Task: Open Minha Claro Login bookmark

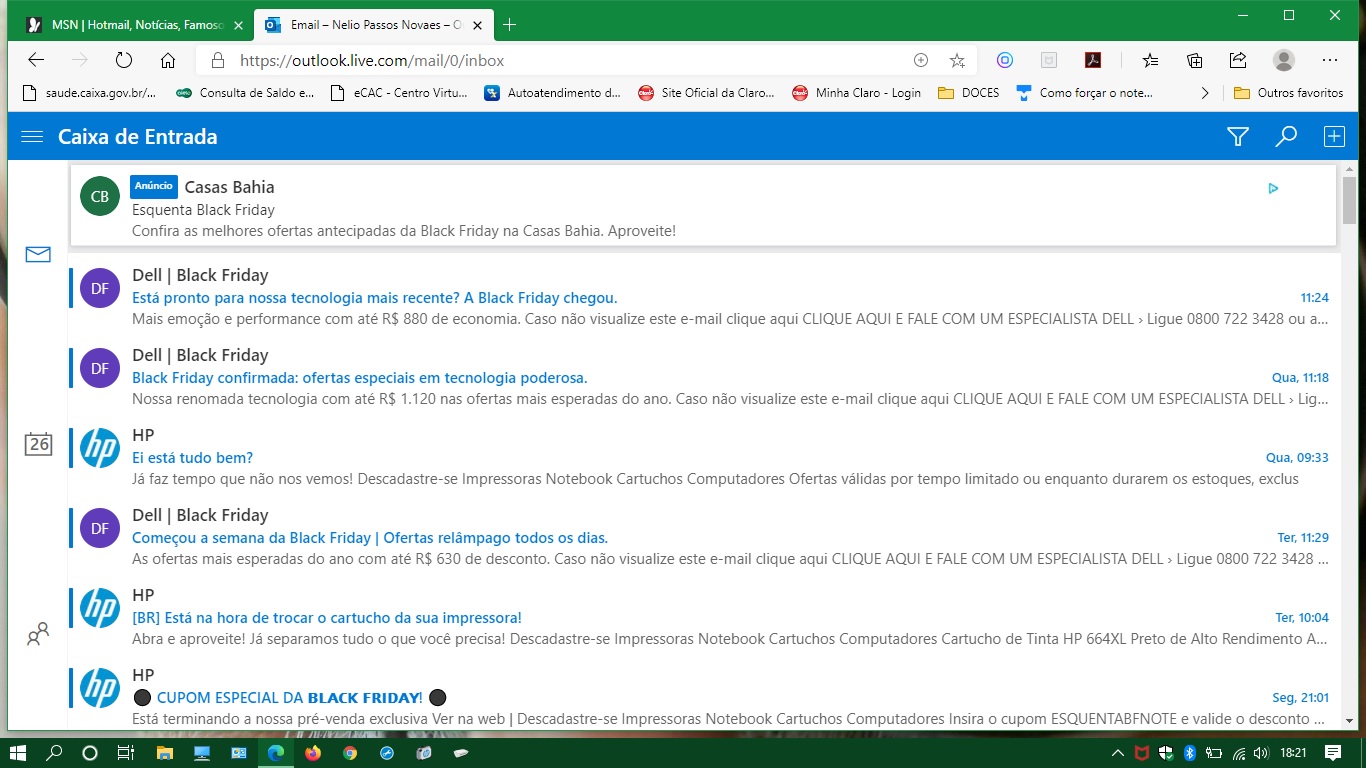Action: (857, 93)
